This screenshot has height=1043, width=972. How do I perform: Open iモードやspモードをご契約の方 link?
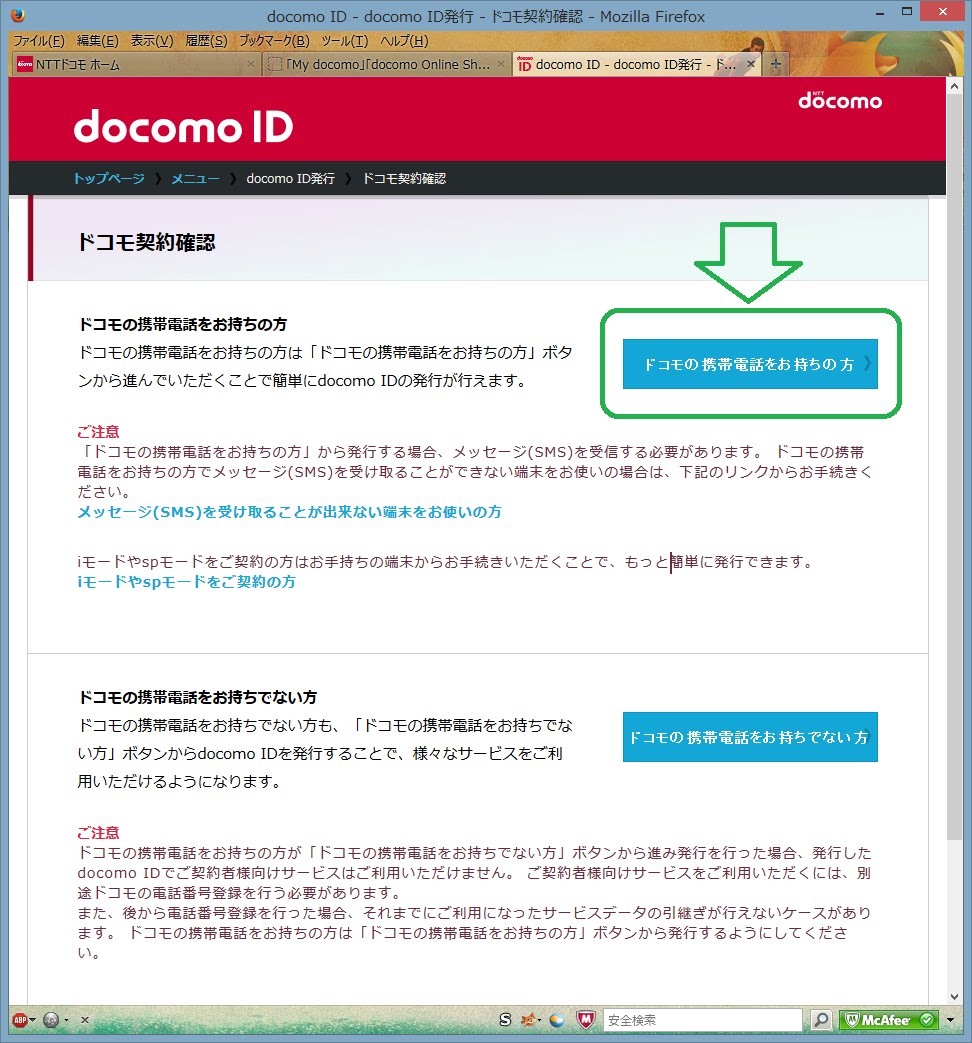pyautogui.click(x=186, y=581)
